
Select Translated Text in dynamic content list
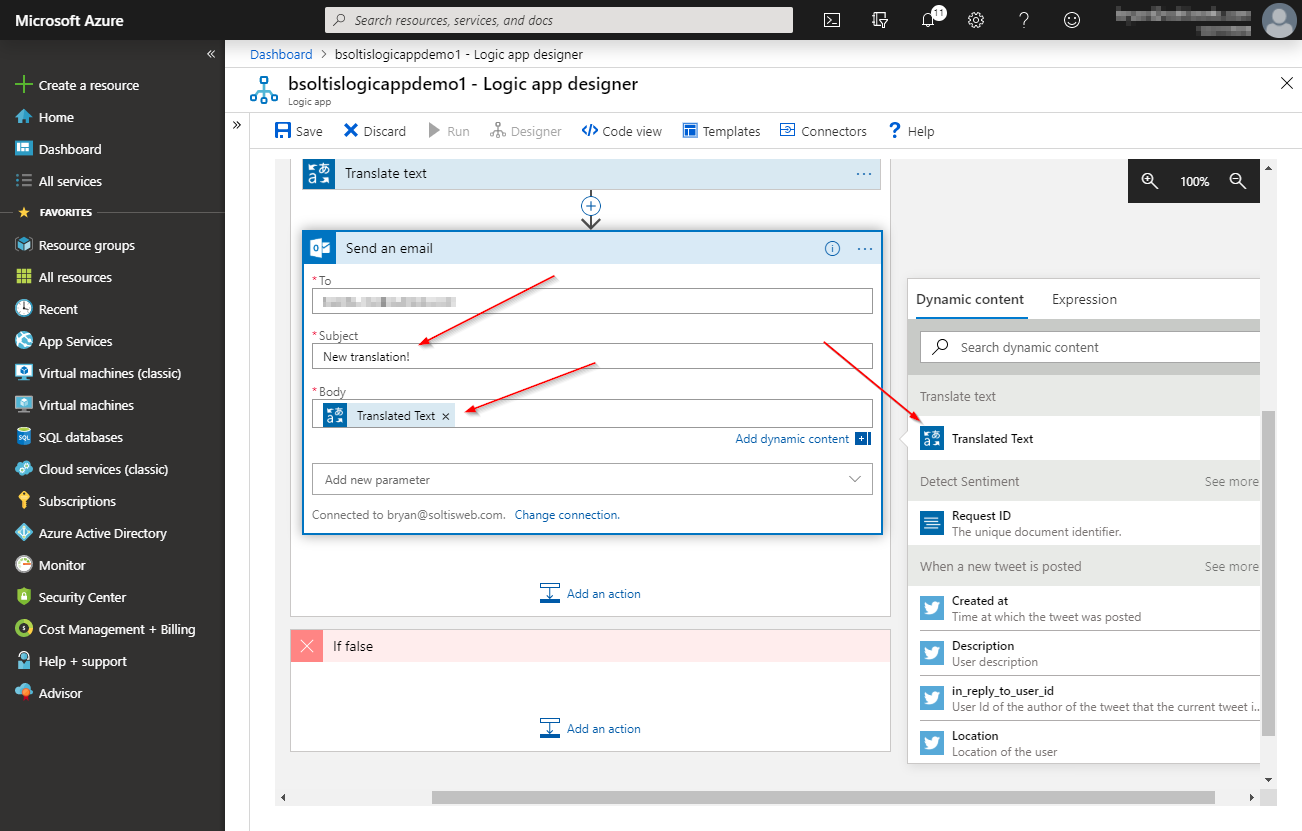992,439
